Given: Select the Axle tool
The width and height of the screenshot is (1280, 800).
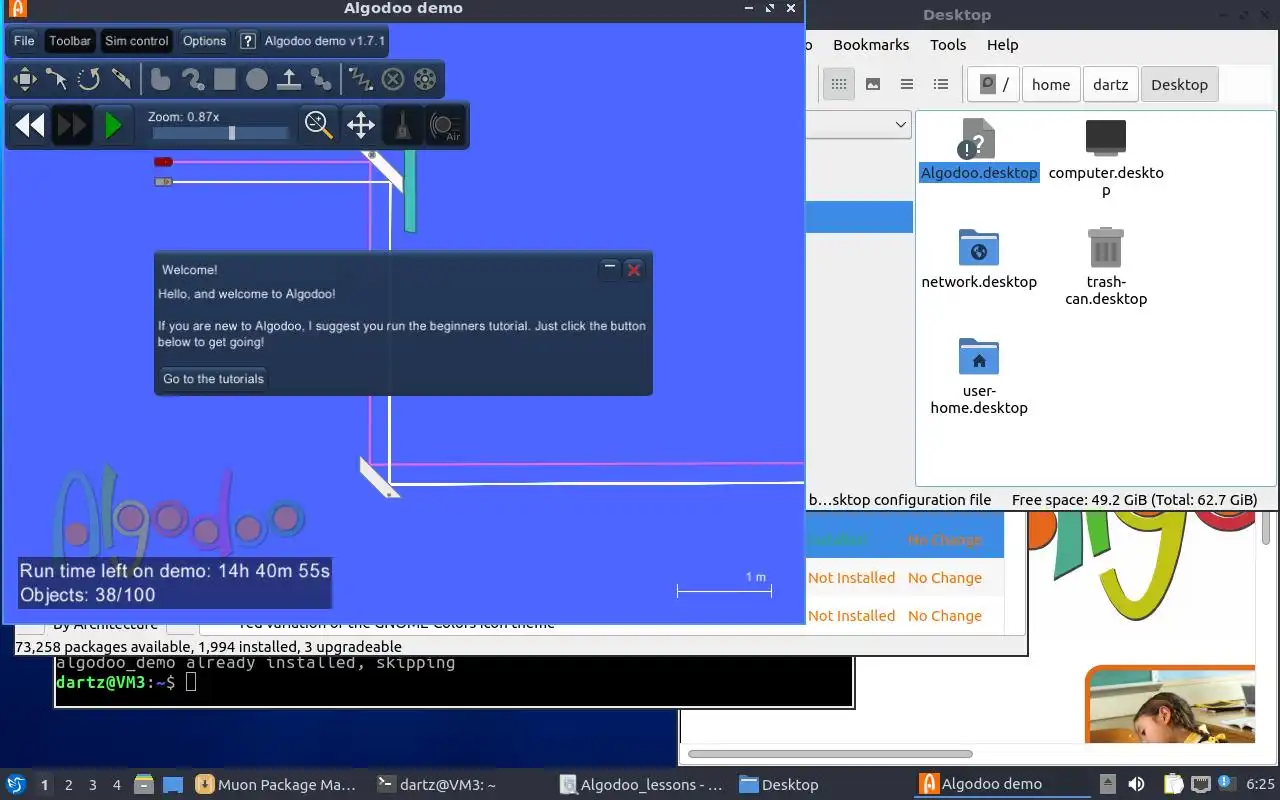Looking at the screenshot, I should pos(425,79).
